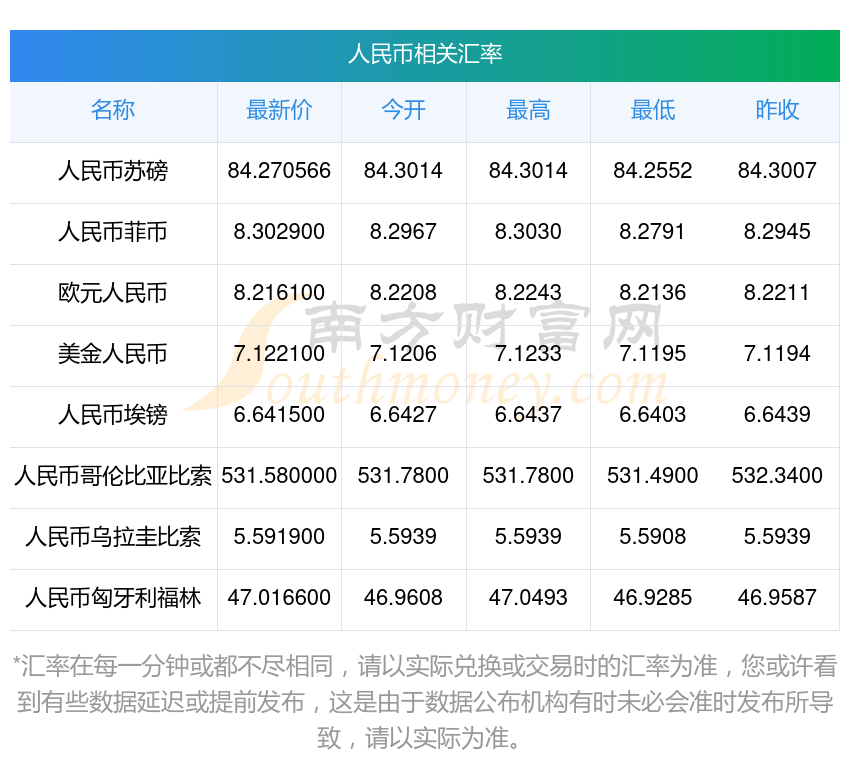Click the 最高 column header
This screenshot has height=769, width=850.
(528, 111)
